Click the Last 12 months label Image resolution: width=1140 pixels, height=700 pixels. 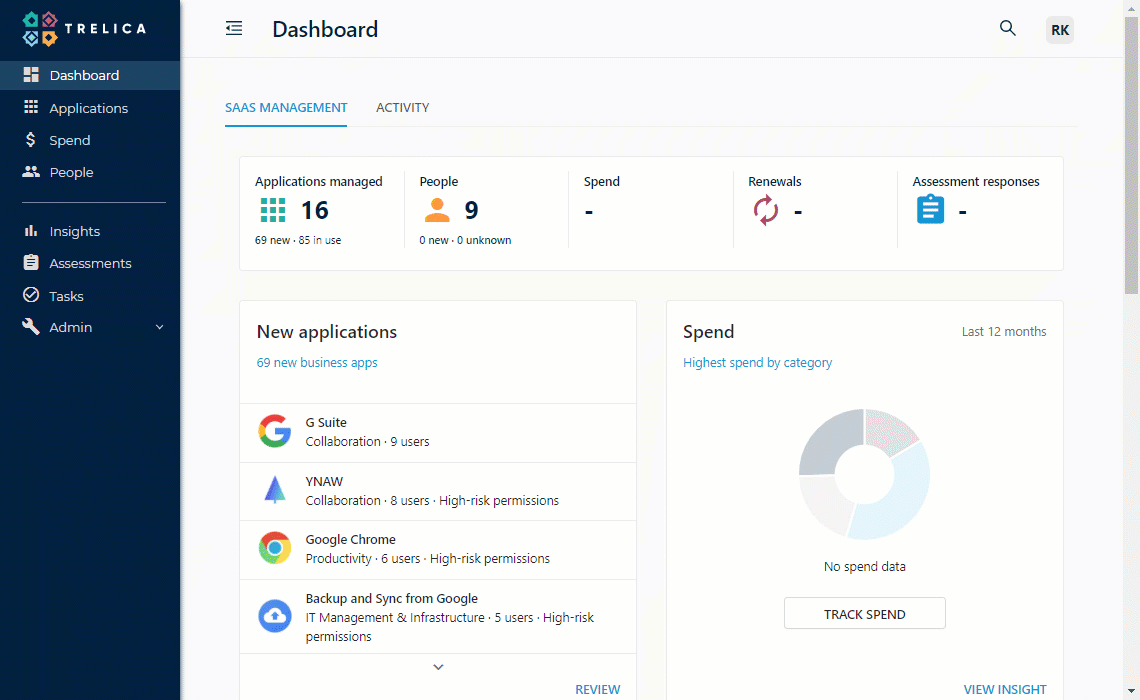(1004, 331)
